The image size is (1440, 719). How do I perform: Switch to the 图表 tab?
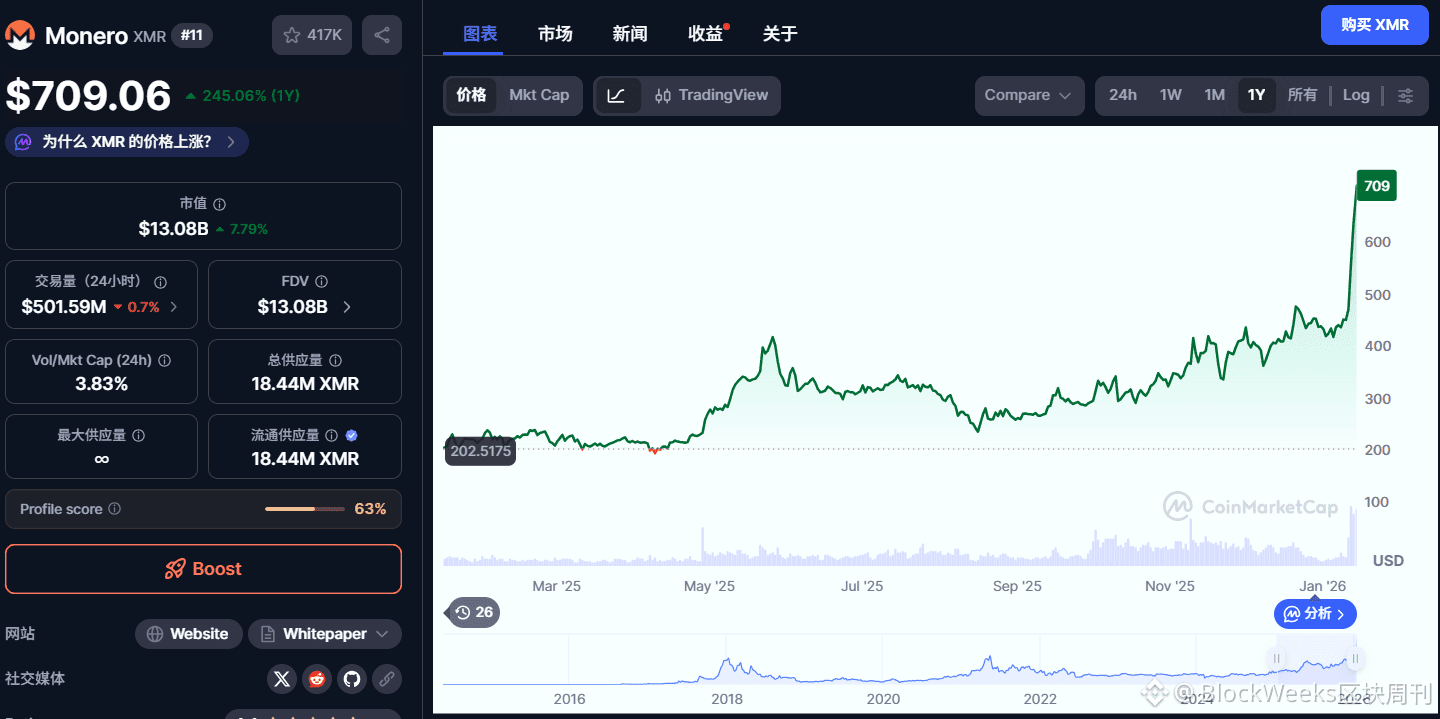pyautogui.click(x=480, y=34)
